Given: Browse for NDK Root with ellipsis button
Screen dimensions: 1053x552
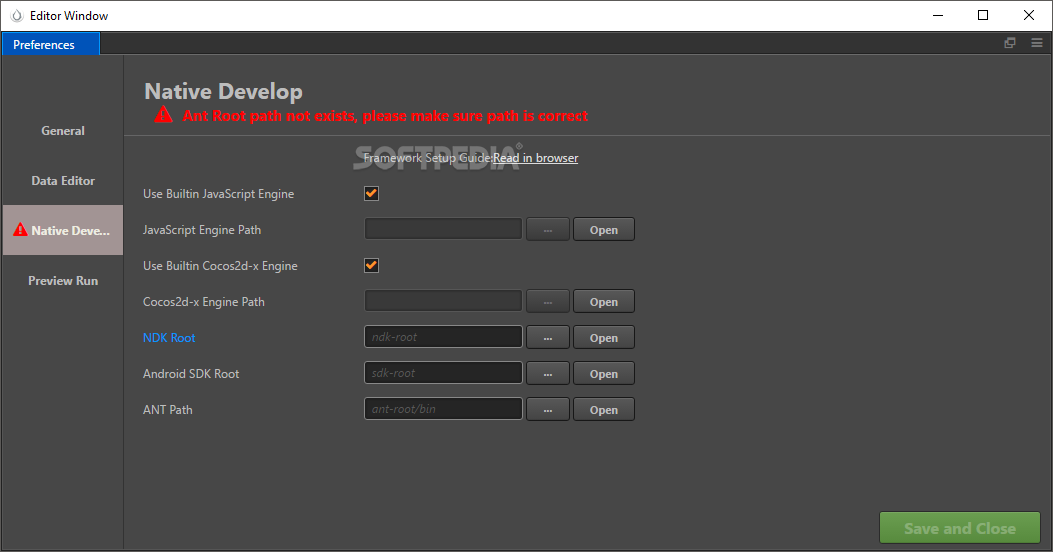Looking at the screenshot, I should tap(548, 338).
